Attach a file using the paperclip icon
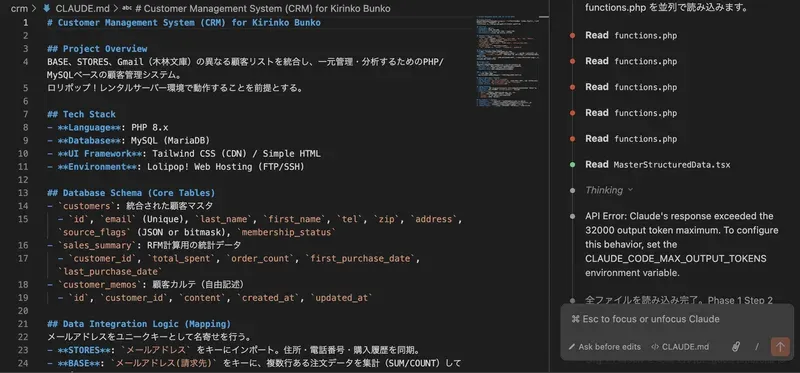This screenshot has width=800, height=373. click(x=736, y=347)
